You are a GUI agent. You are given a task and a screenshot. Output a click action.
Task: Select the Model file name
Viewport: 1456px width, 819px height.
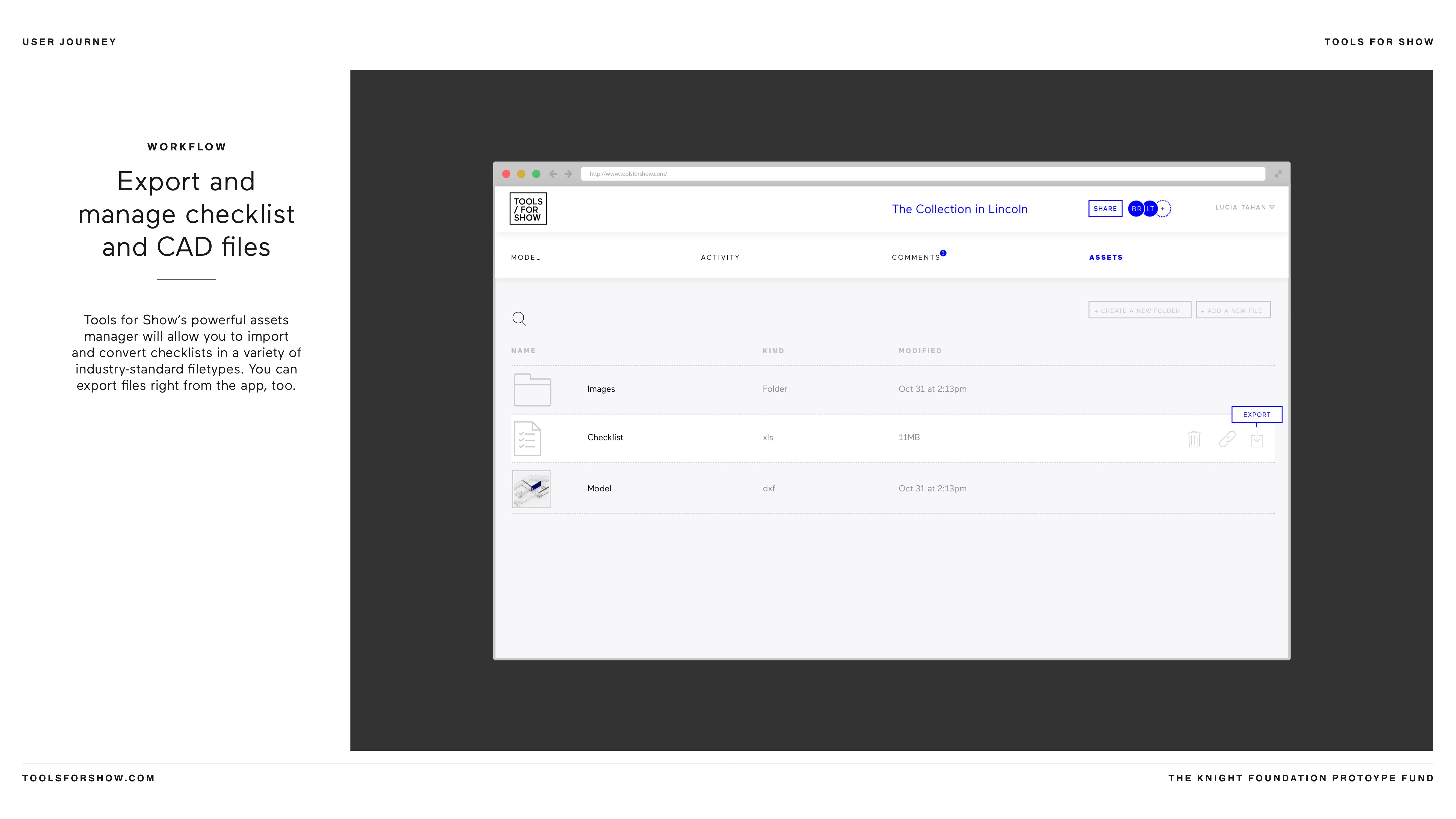pyautogui.click(x=599, y=488)
